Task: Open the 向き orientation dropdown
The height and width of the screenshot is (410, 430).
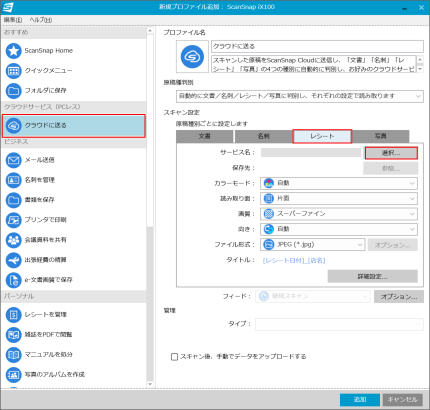Action: pyautogui.click(x=339, y=229)
